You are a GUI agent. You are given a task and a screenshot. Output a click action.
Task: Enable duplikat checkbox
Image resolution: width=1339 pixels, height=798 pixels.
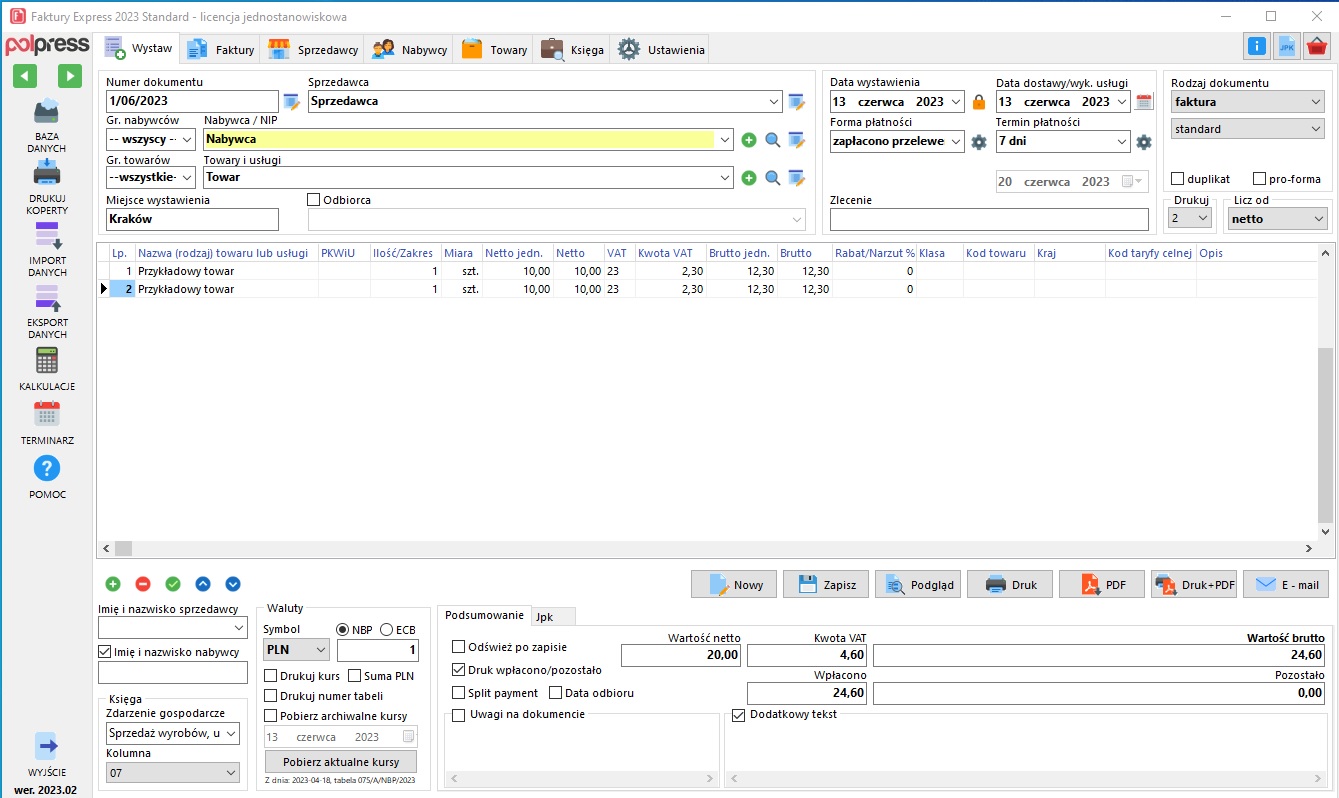click(1178, 179)
